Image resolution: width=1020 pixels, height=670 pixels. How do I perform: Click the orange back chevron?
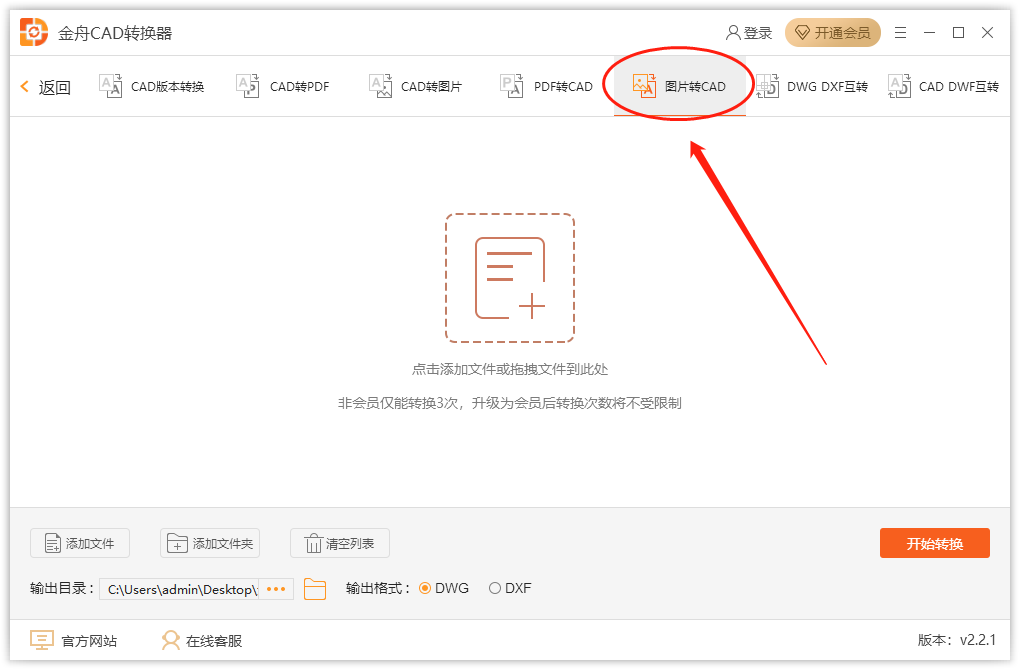tap(25, 86)
